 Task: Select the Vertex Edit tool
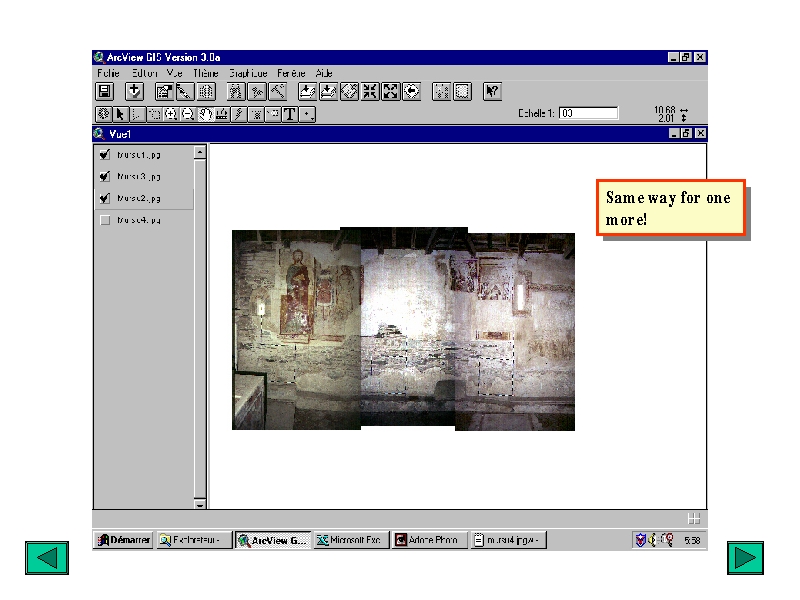point(137,114)
